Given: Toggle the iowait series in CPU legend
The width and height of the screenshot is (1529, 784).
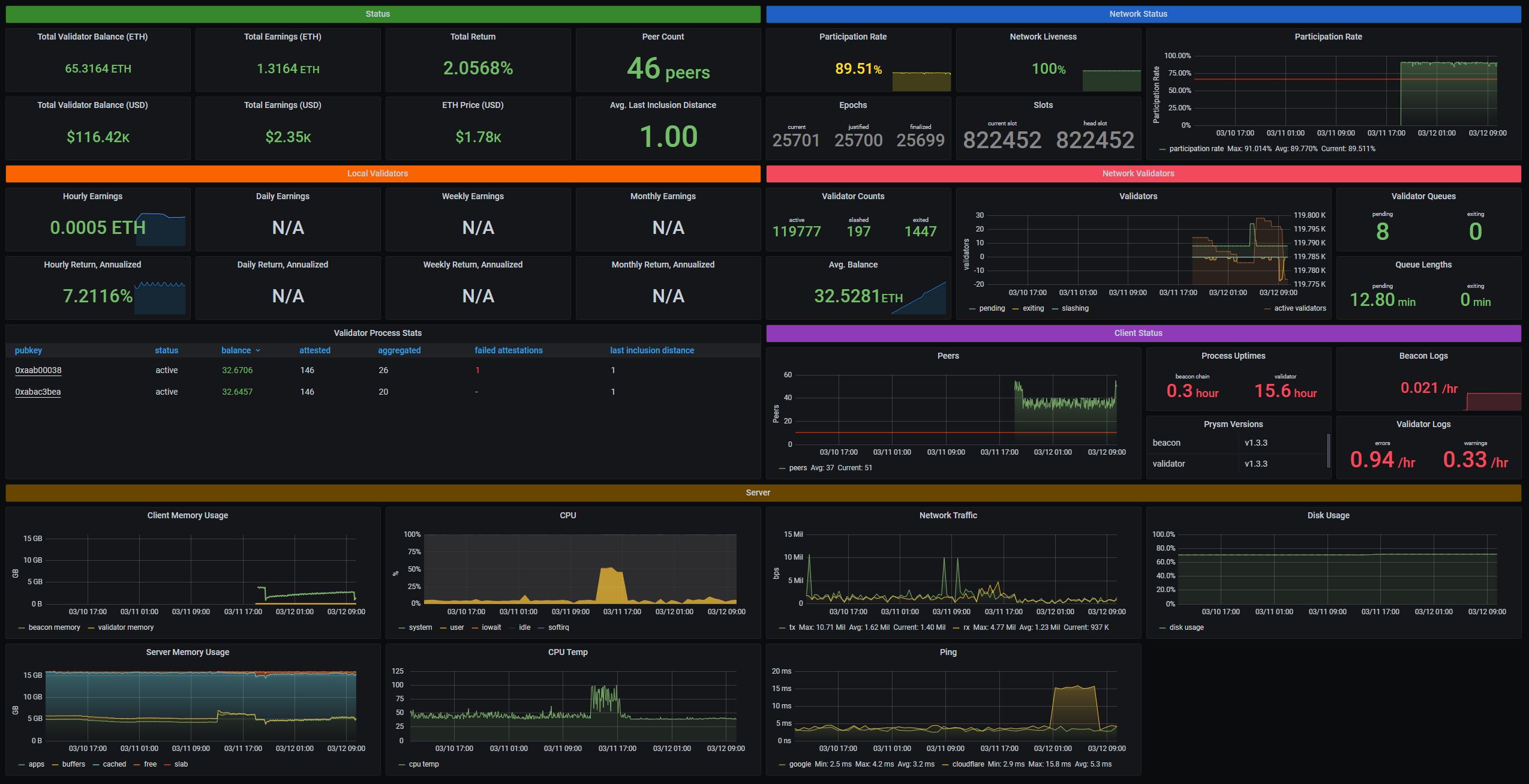Looking at the screenshot, I should pos(491,627).
